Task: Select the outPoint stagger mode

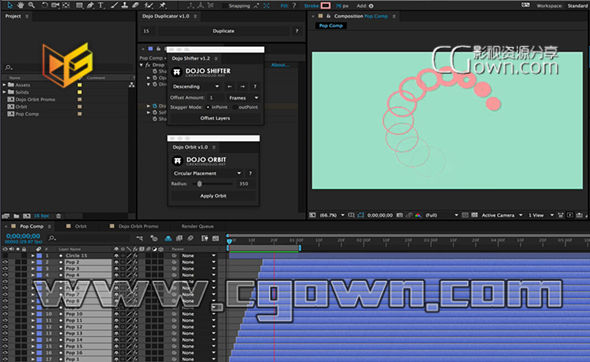Action: pyautogui.click(x=245, y=107)
